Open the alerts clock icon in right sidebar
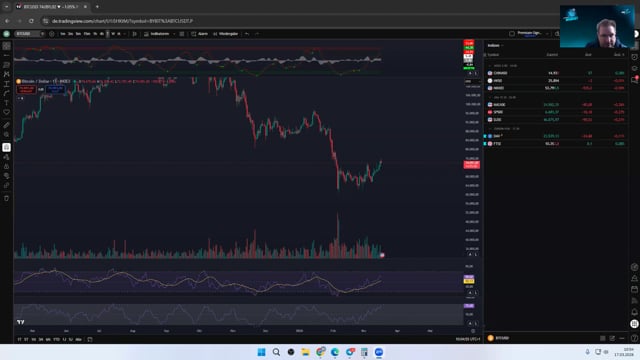The height and width of the screenshot is (360, 640). tap(634, 57)
